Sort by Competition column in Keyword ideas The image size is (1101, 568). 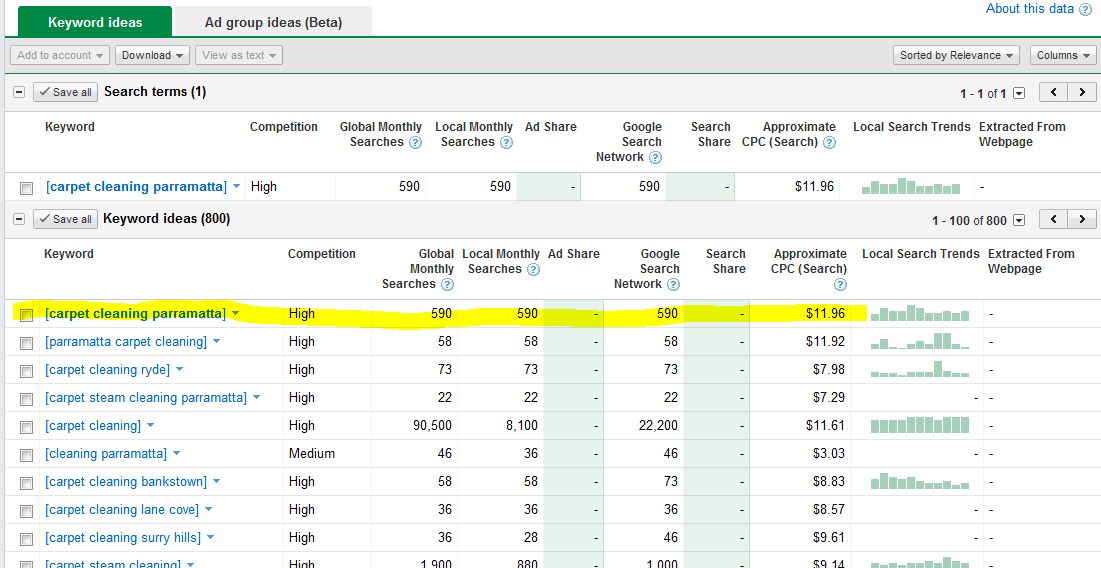[322, 254]
